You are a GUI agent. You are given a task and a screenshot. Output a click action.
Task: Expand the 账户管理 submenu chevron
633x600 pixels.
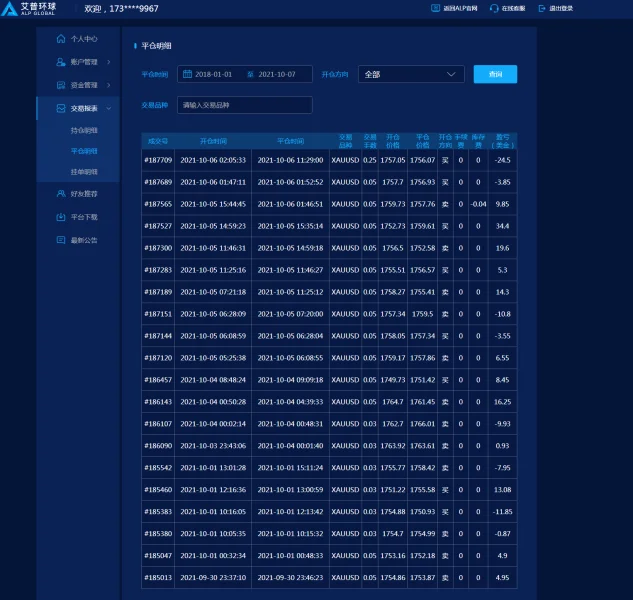point(108,62)
